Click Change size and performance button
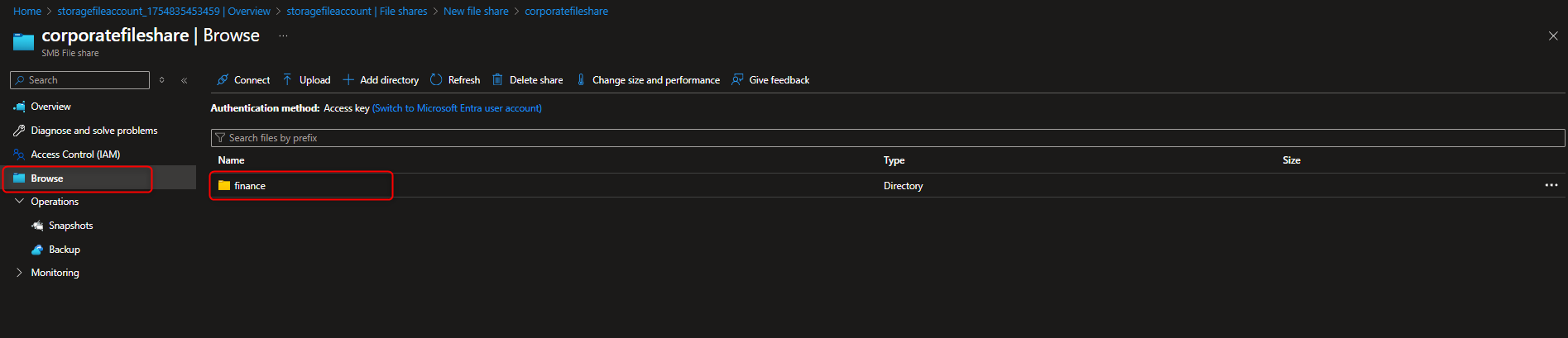The height and width of the screenshot is (338, 1568). tap(648, 80)
